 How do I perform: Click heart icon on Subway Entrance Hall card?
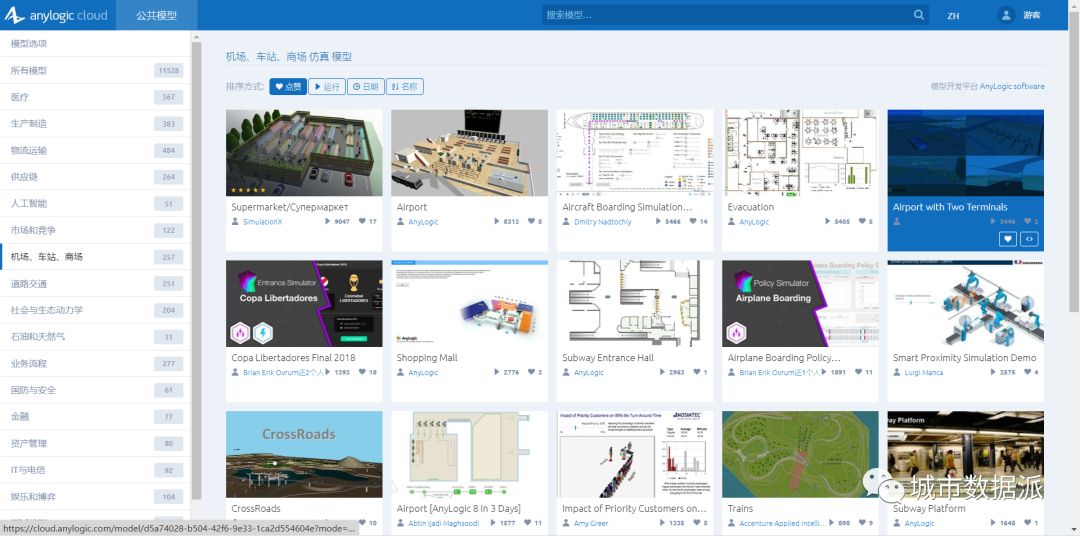[696, 373]
